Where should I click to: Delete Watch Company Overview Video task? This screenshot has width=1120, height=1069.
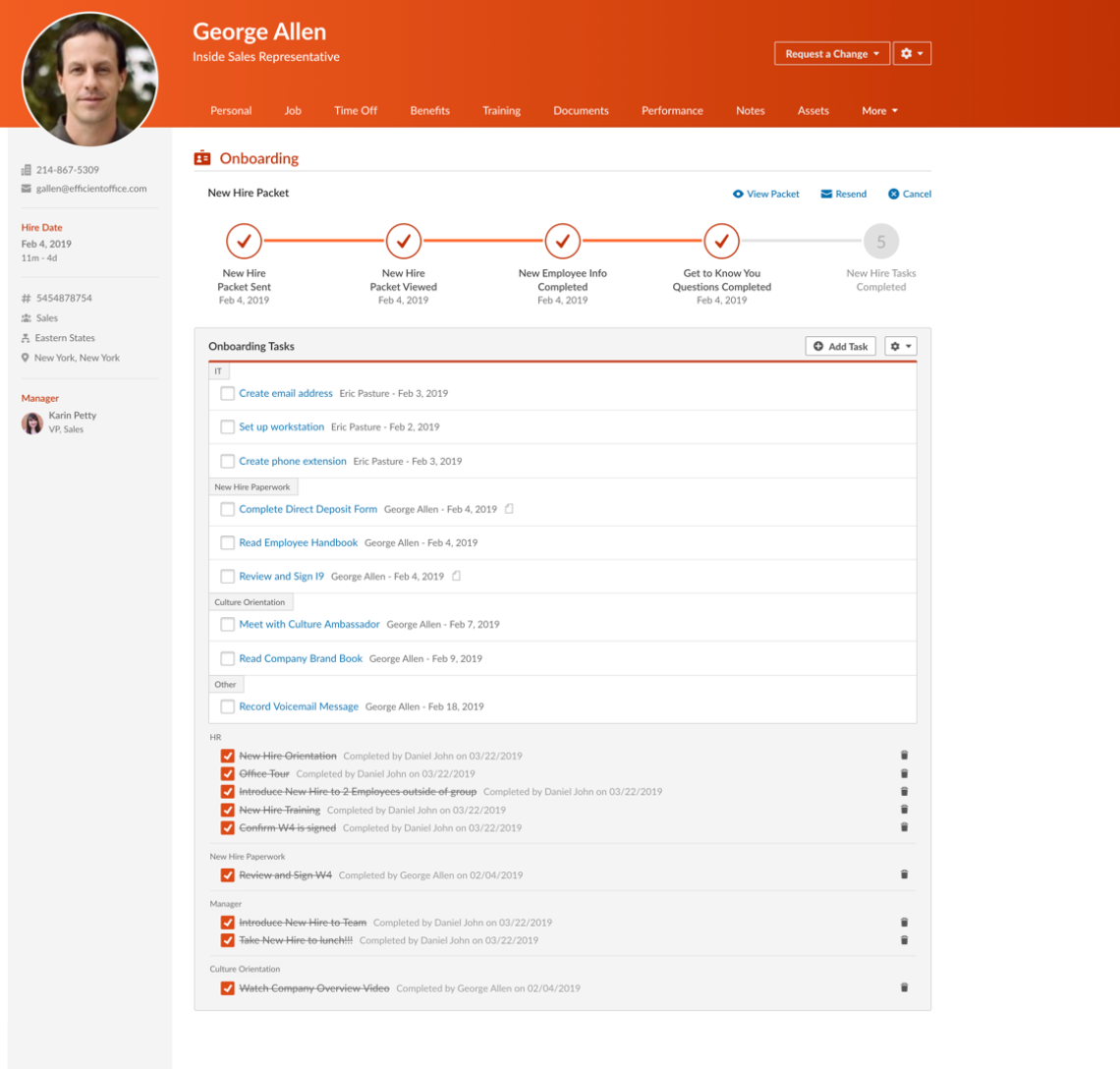pyautogui.click(x=904, y=987)
